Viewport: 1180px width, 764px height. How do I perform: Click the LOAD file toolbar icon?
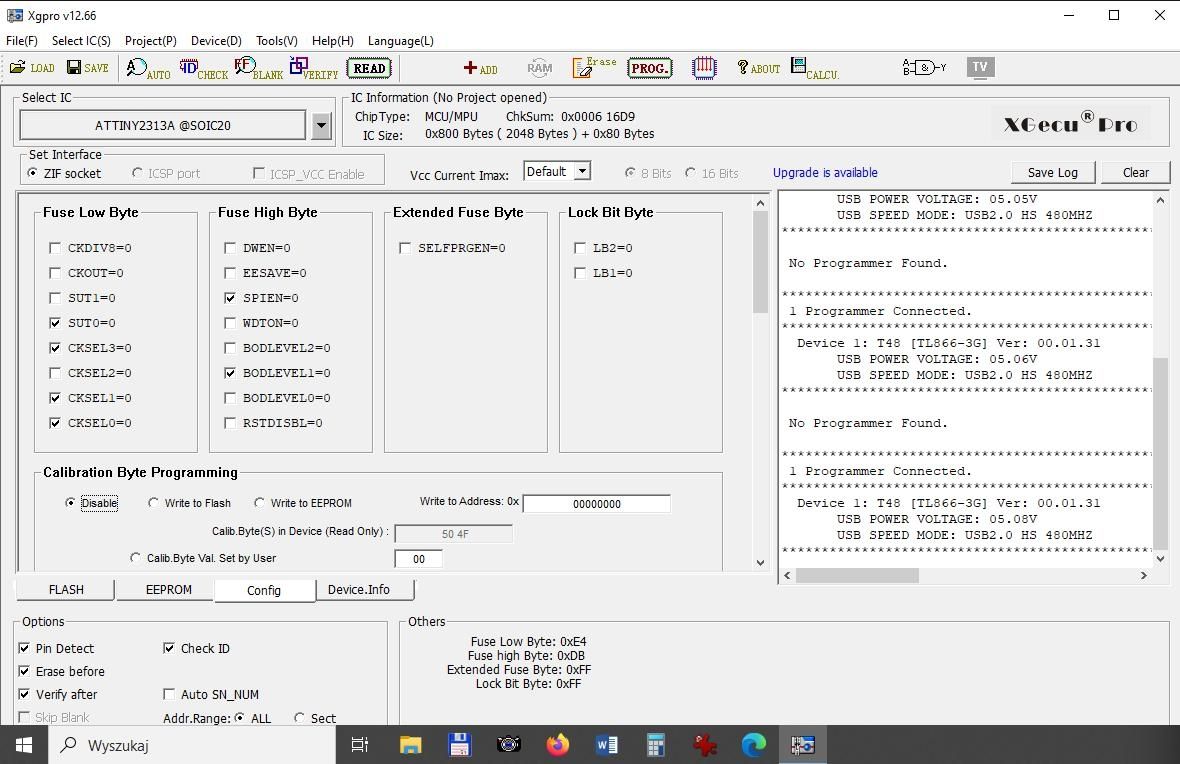[x=32, y=68]
